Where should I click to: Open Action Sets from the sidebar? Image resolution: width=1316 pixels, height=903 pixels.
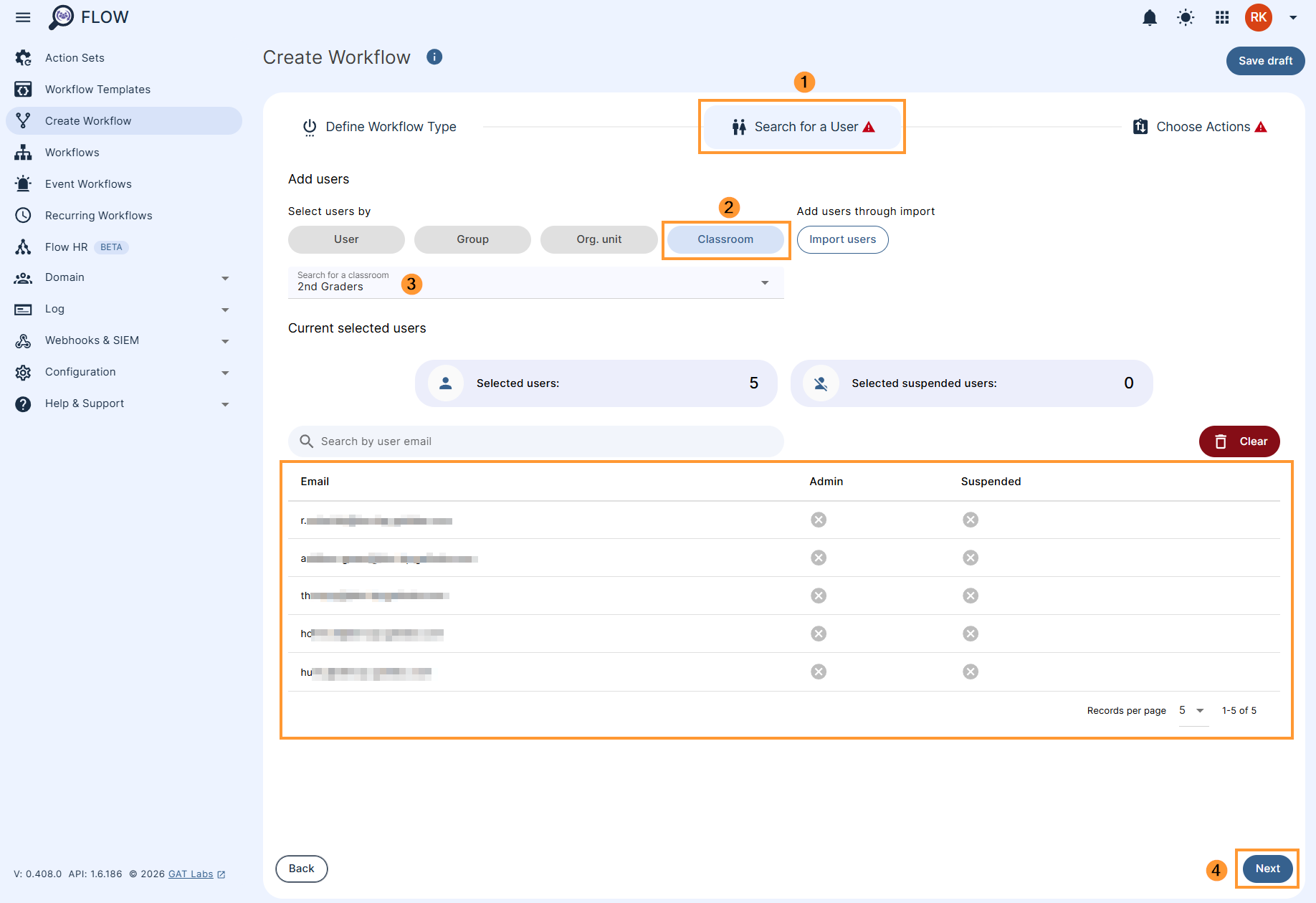point(75,58)
